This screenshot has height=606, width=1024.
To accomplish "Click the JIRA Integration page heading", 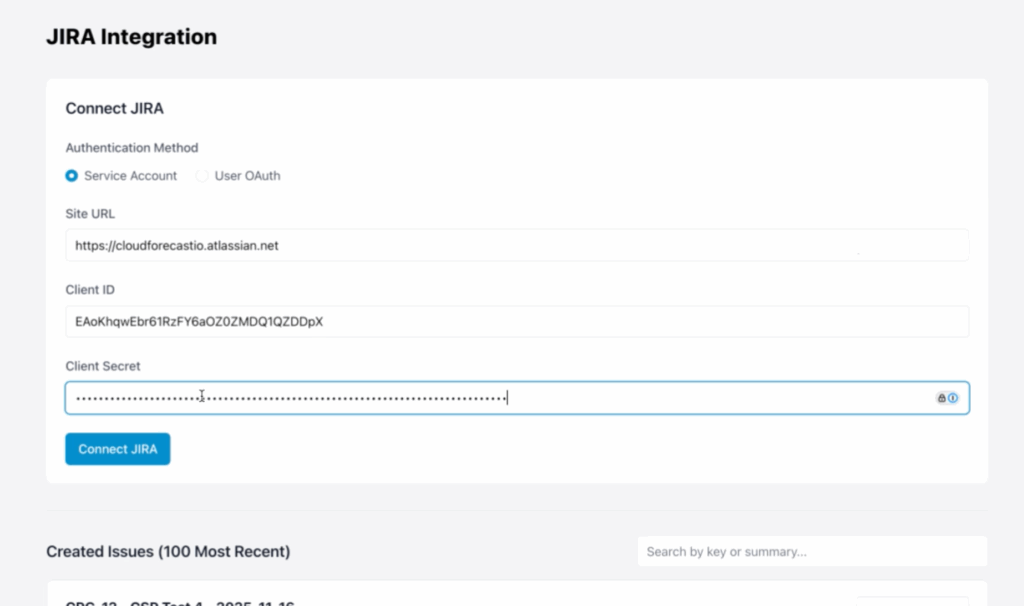I will (131, 37).
